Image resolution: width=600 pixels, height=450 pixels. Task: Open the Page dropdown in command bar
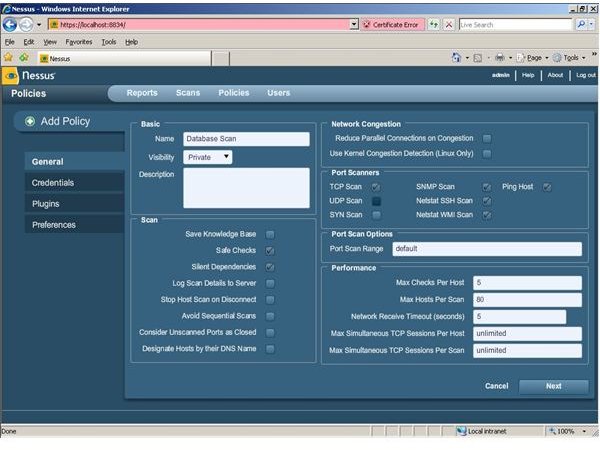pos(533,58)
